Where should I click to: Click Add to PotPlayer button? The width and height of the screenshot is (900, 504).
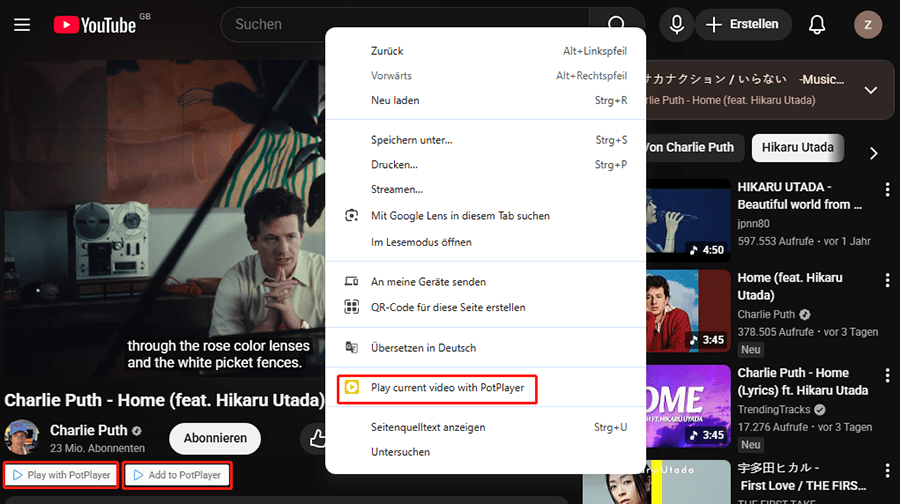[x=177, y=475]
